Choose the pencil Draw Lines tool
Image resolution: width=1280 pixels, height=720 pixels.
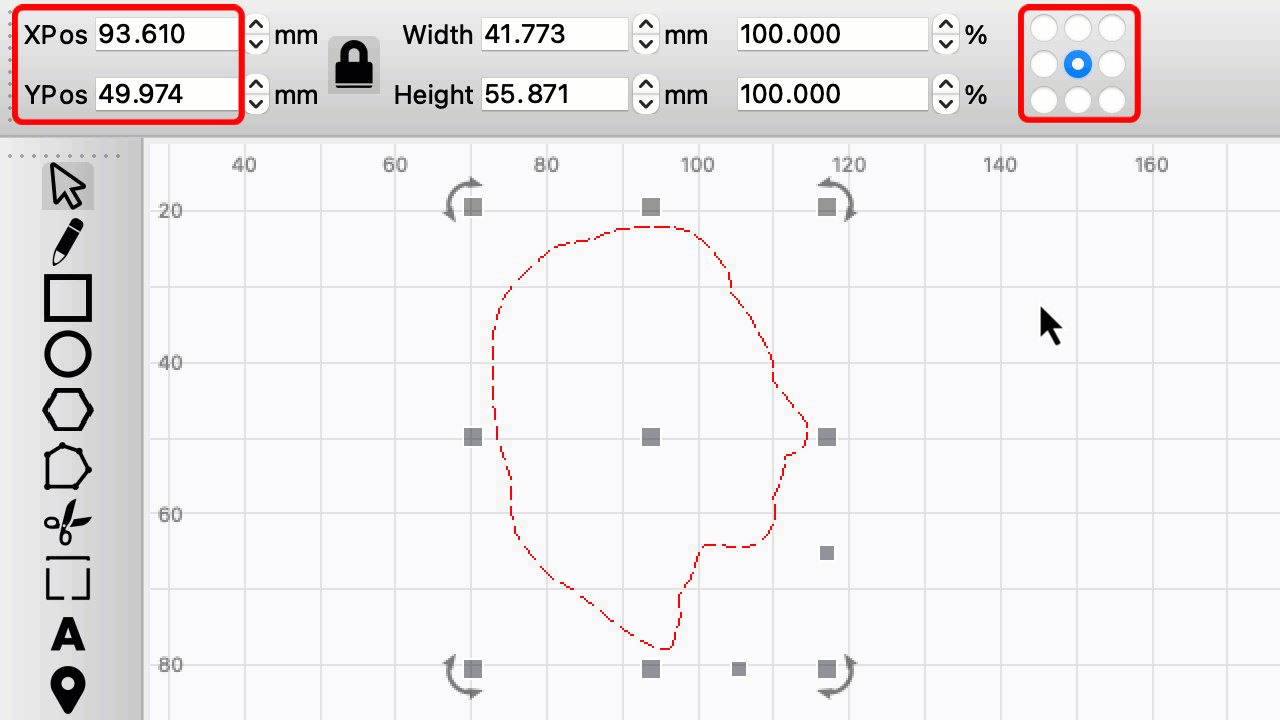coord(68,242)
